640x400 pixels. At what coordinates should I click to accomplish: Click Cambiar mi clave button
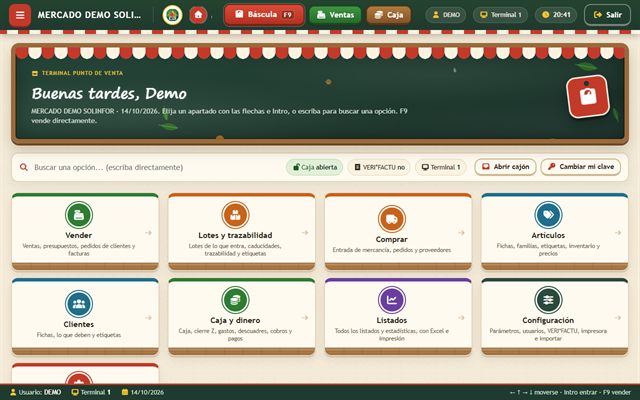581,167
